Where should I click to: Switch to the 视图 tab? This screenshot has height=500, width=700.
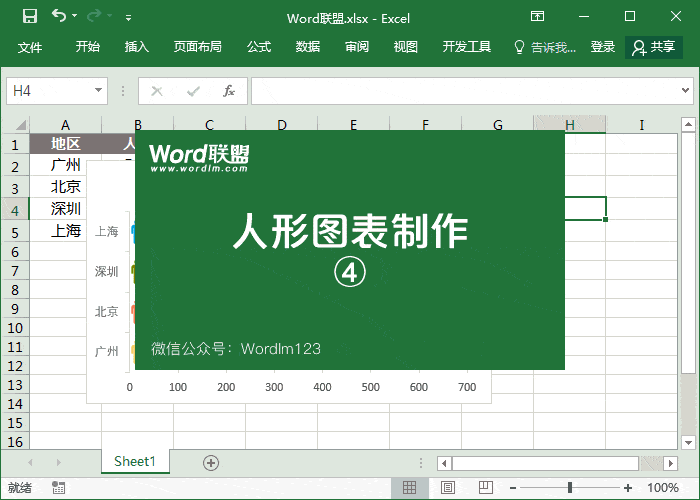(405, 46)
